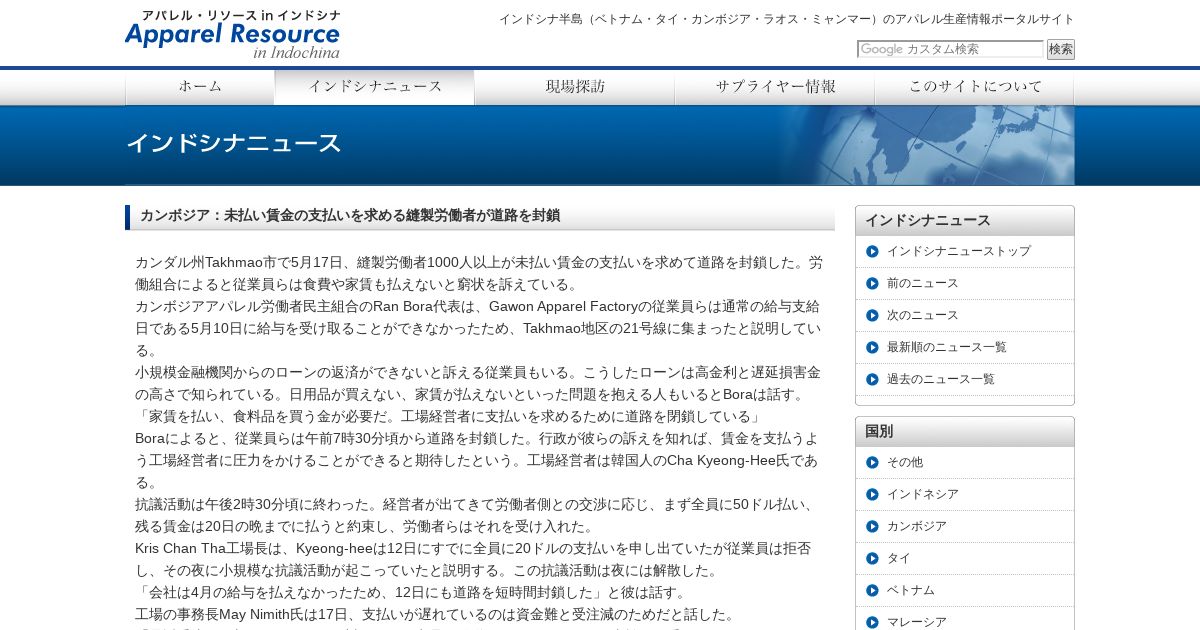Open インドシナニューストップ link in sidebar
This screenshot has width=1200, height=630.
pyautogui.click(x=958, y=251)
